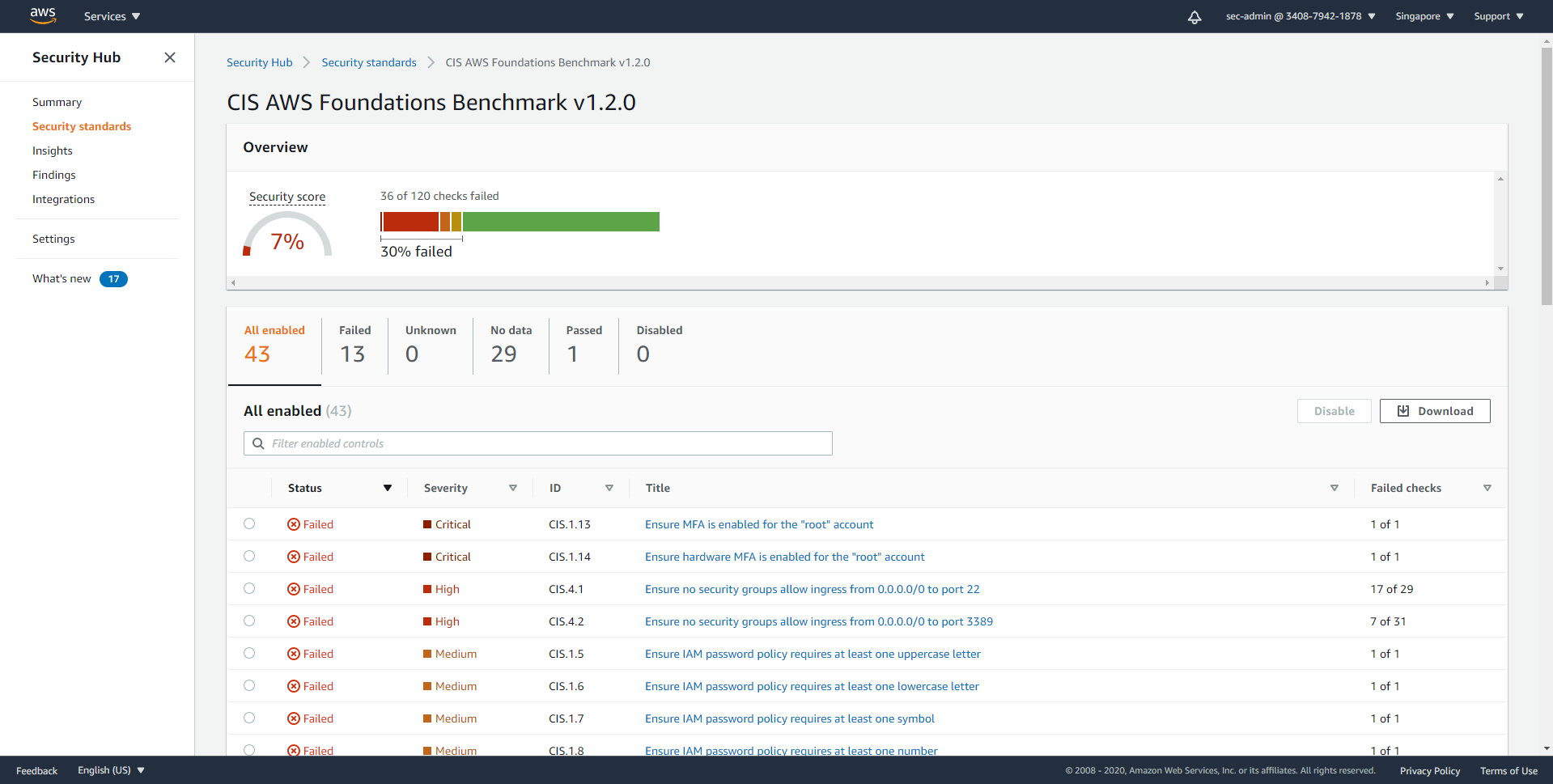The image size is (1553, 784).
Task: Go to Security standards breadcrumb link
Action: tap(369, 62)
